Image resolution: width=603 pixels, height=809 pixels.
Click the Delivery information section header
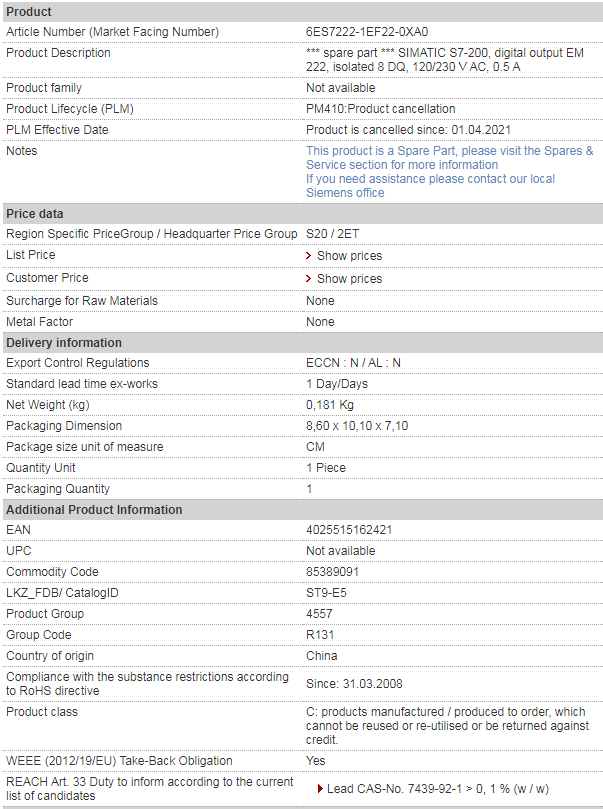point(303,343)
